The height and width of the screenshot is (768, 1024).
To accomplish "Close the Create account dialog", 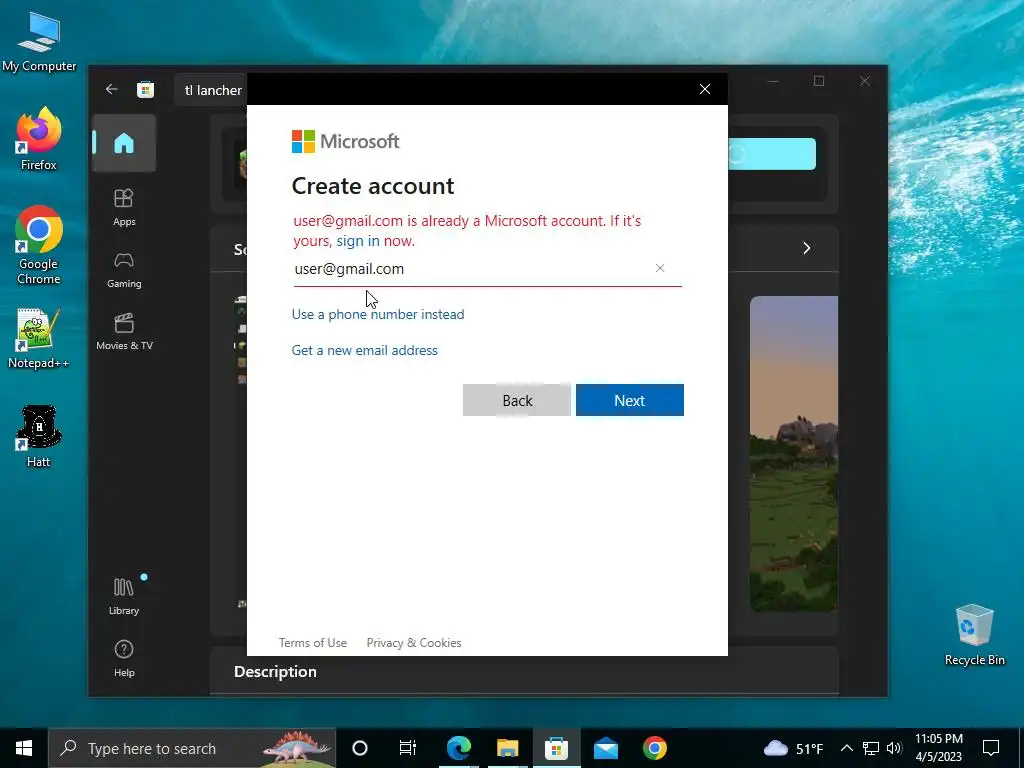I will tap(705, 89).
